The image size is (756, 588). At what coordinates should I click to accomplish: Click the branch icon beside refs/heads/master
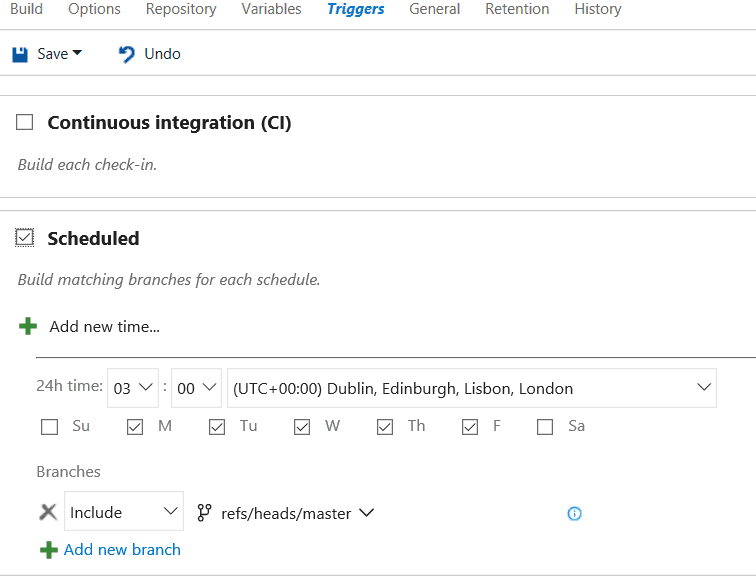204,513
